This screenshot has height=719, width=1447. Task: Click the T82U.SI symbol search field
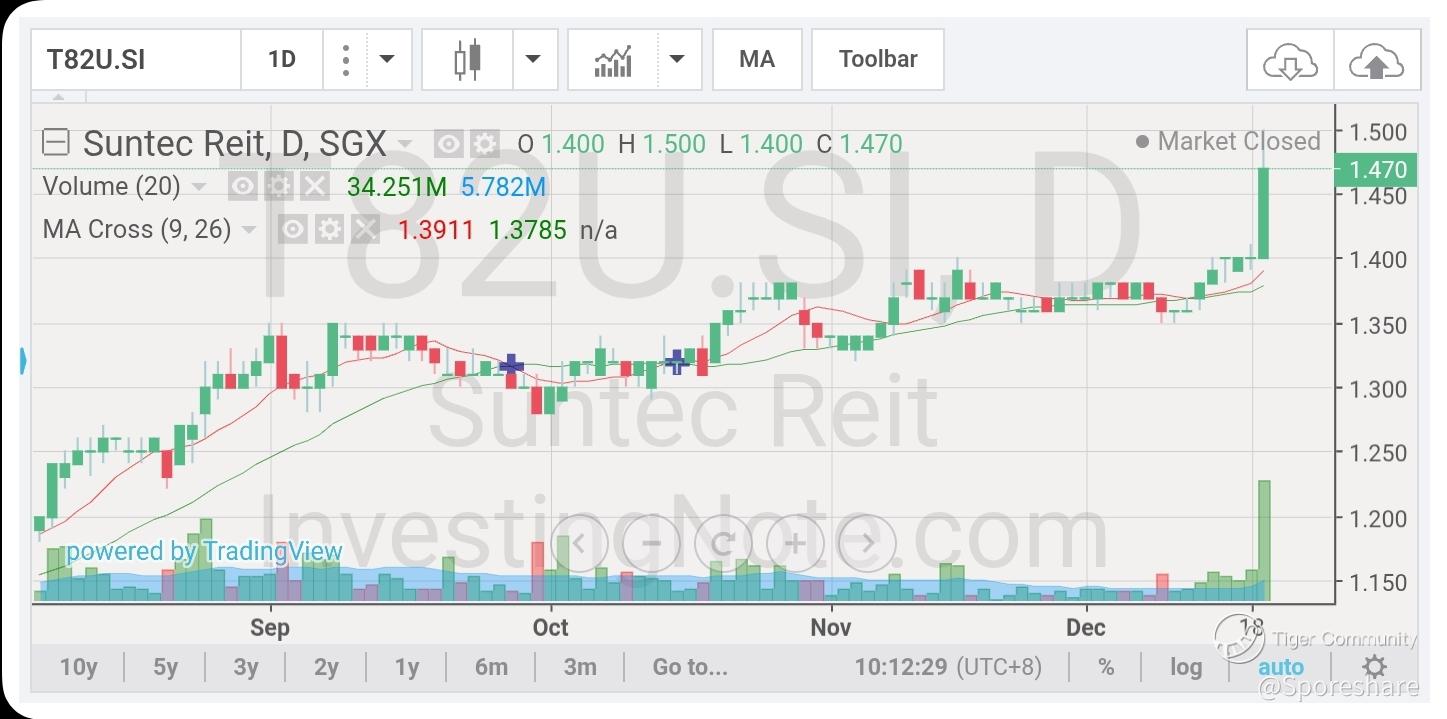tap(136, 59)
